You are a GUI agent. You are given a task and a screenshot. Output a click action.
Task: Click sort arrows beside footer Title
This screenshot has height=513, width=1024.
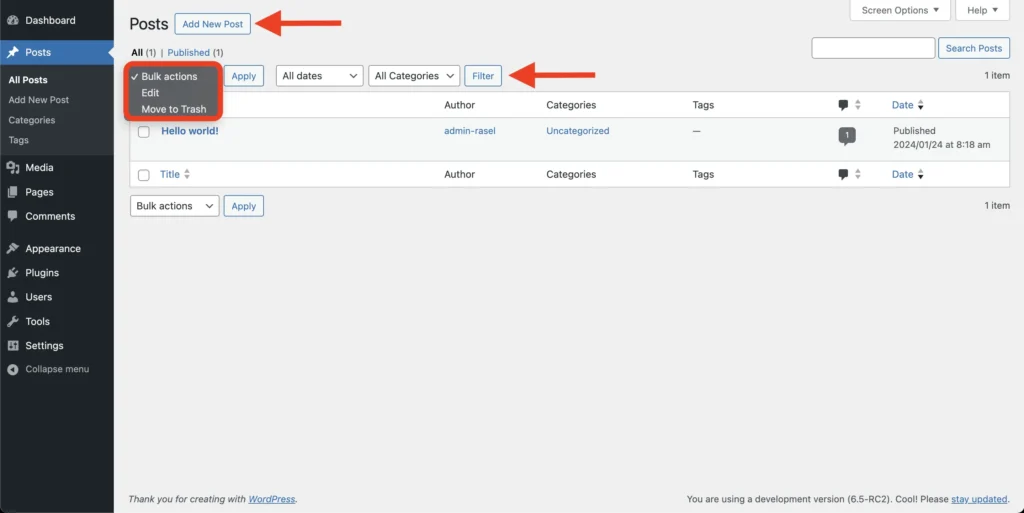tap(187, 174)
